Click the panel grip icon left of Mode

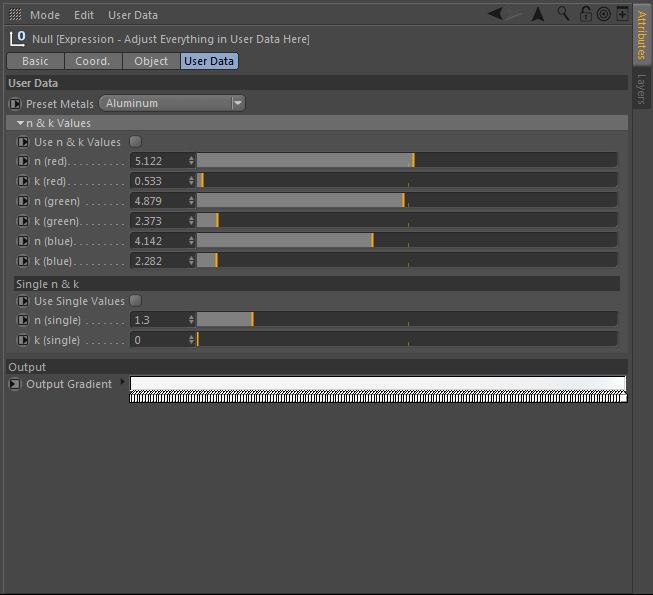point(15,15)
